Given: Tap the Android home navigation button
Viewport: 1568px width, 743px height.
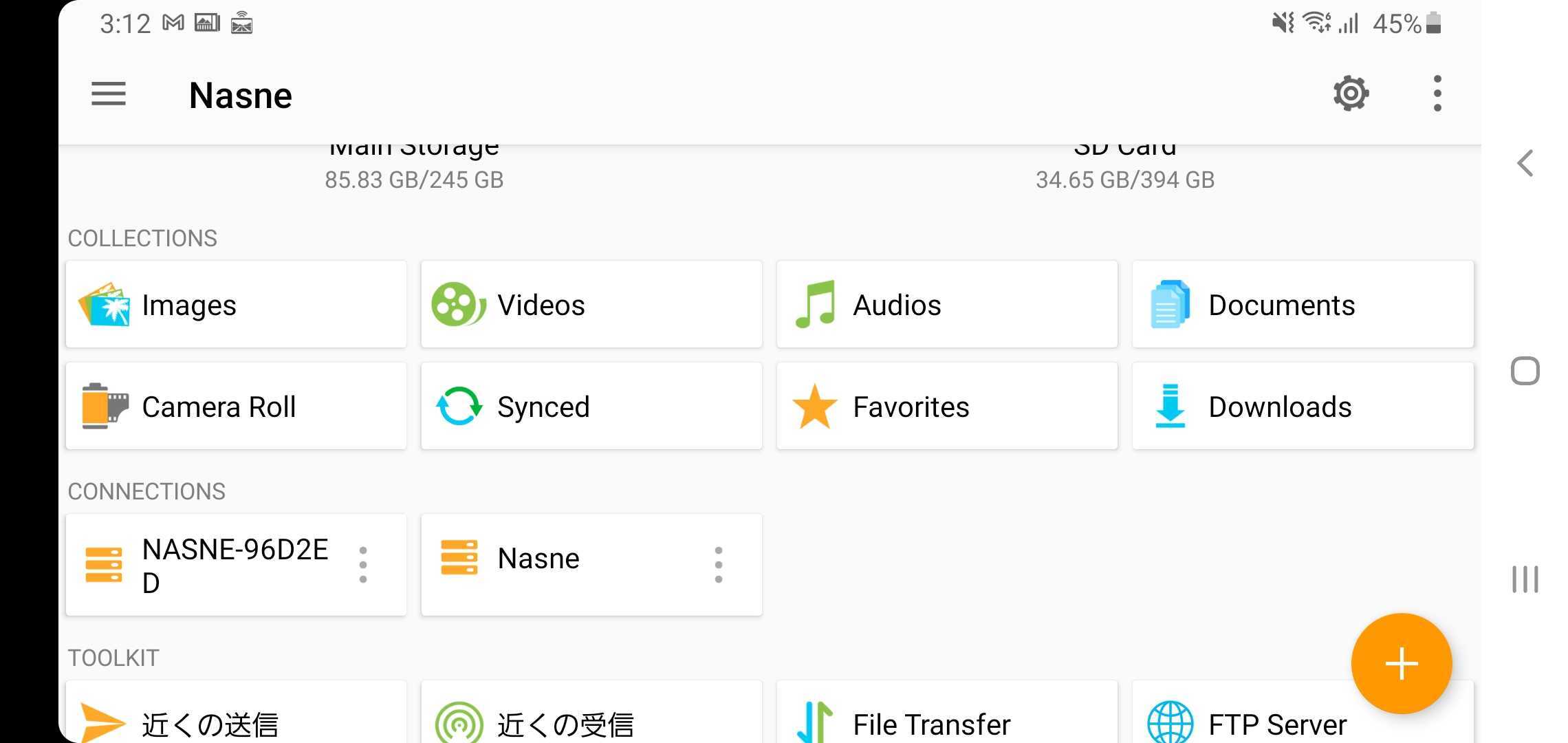Looking at the screenshot, I should point(1525,371).
